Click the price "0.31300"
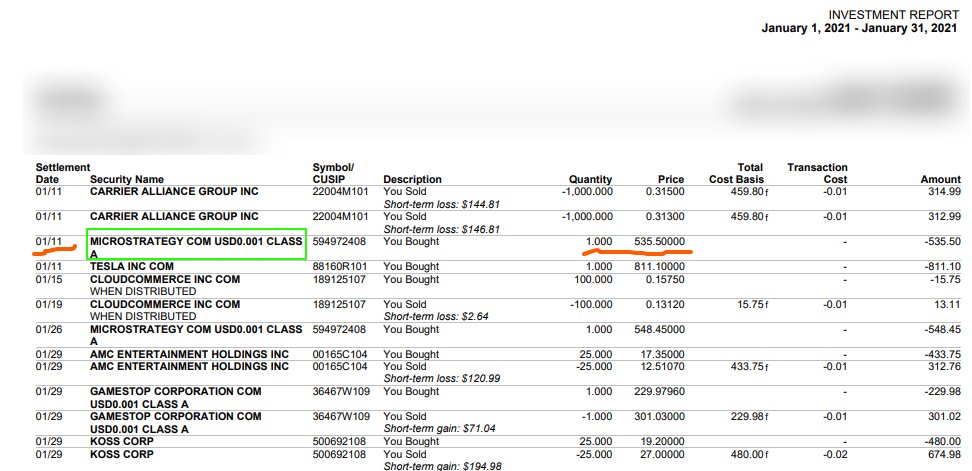The image size is (972, 471). point(665,217)
